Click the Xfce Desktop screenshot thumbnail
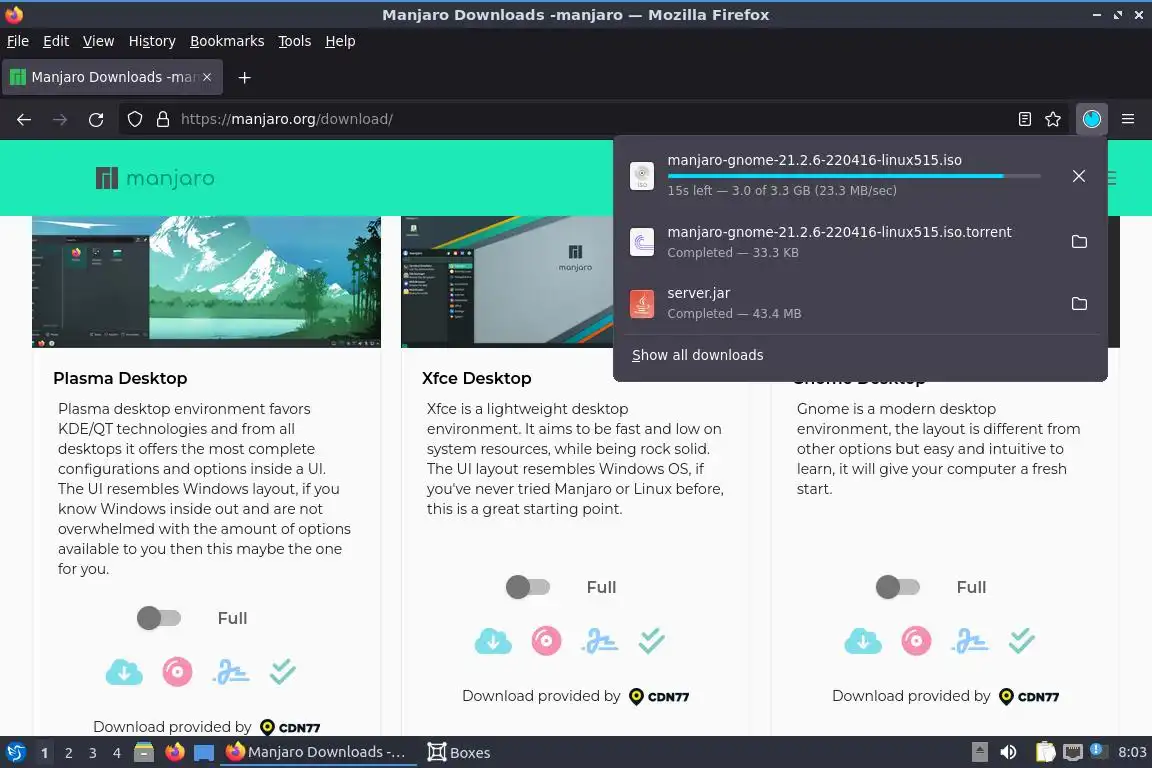This screenshot has height=768, width=1152. pyautogui.click(x=507, y=281)
